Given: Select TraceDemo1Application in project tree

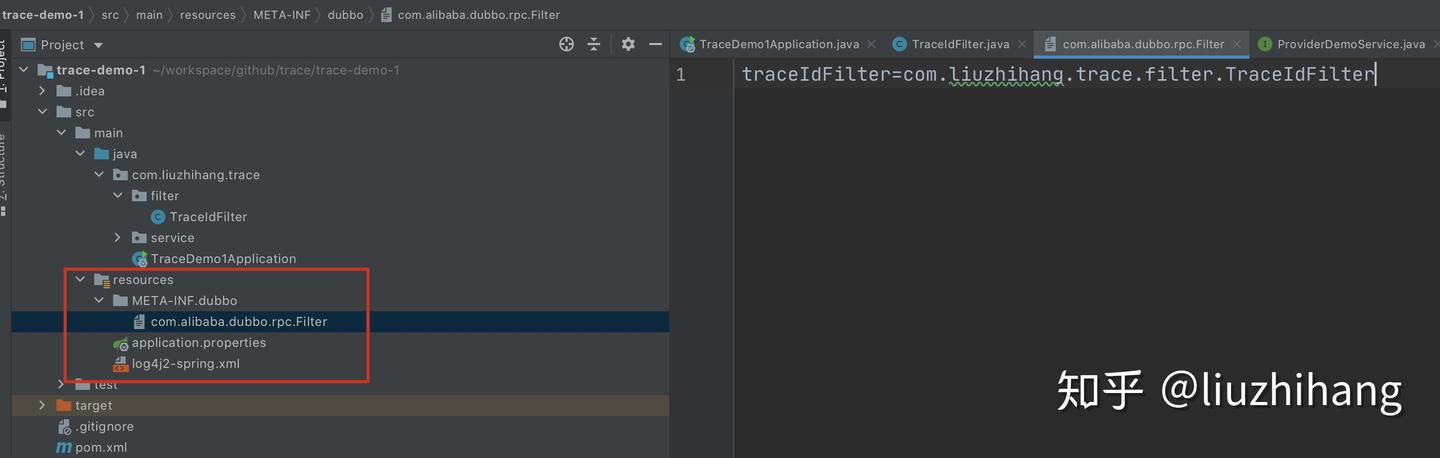Looking at the screenshot, I should [223, 259].
